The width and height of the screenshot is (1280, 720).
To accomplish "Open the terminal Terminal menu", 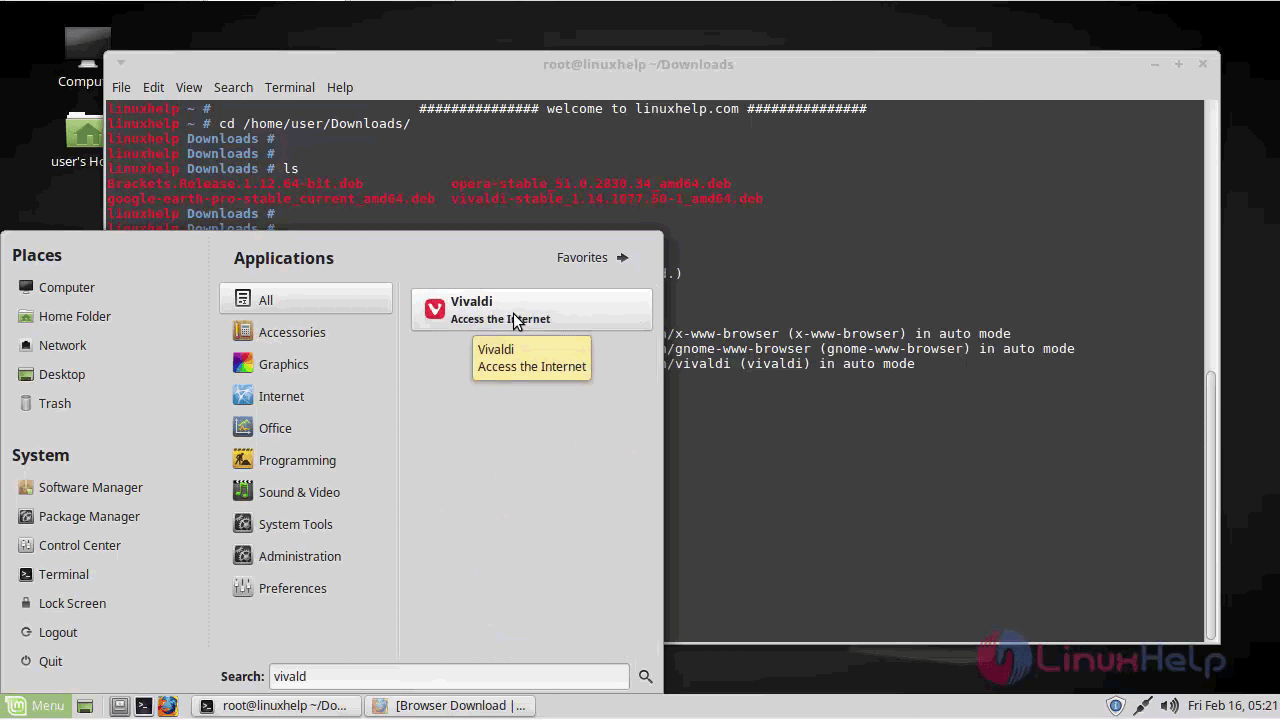I will (290, 87).
